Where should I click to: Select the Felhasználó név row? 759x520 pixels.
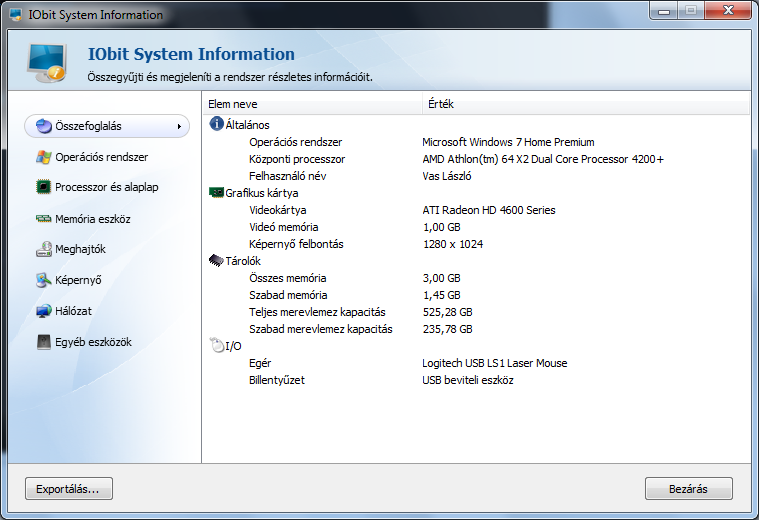pyautogui.click(x=476, y=176)
